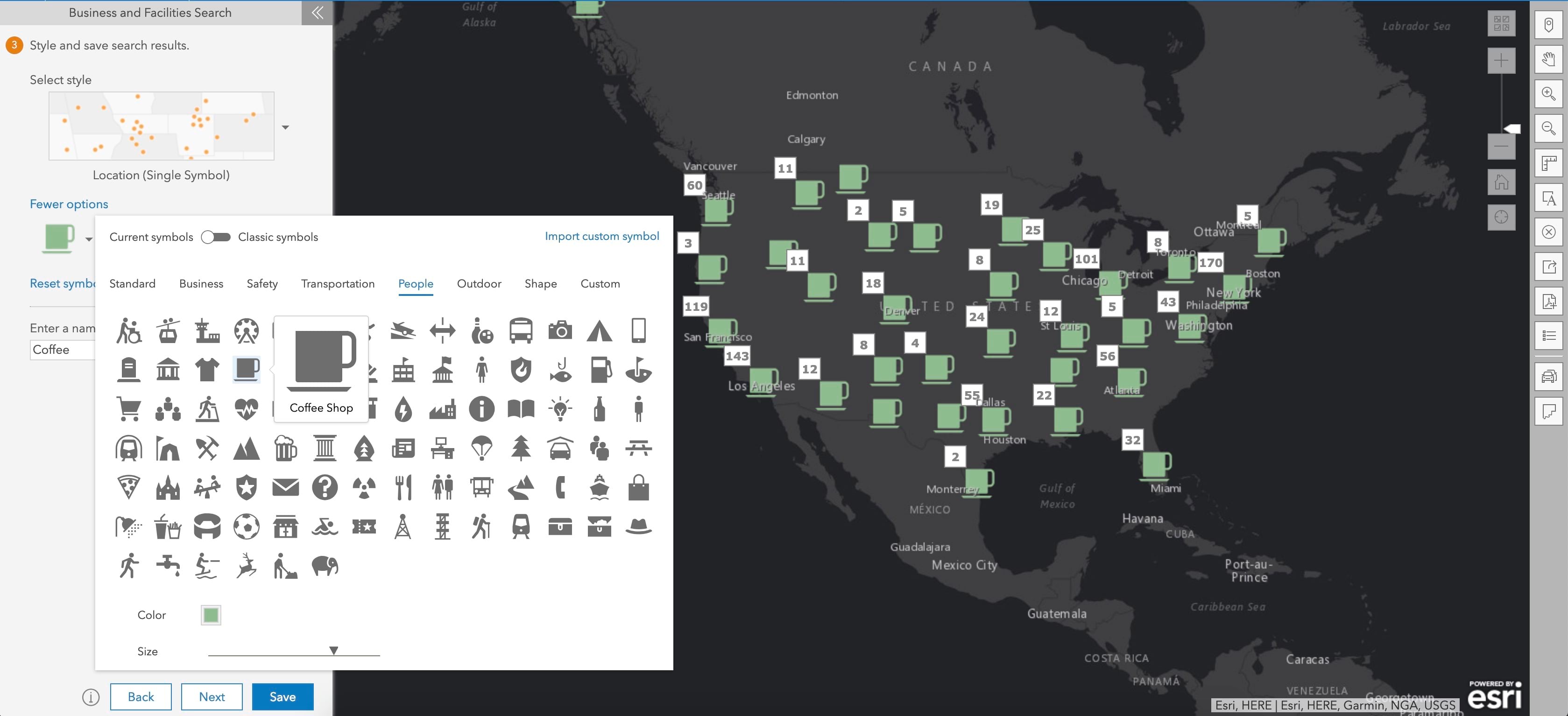Click the Save button

(282, 697)
